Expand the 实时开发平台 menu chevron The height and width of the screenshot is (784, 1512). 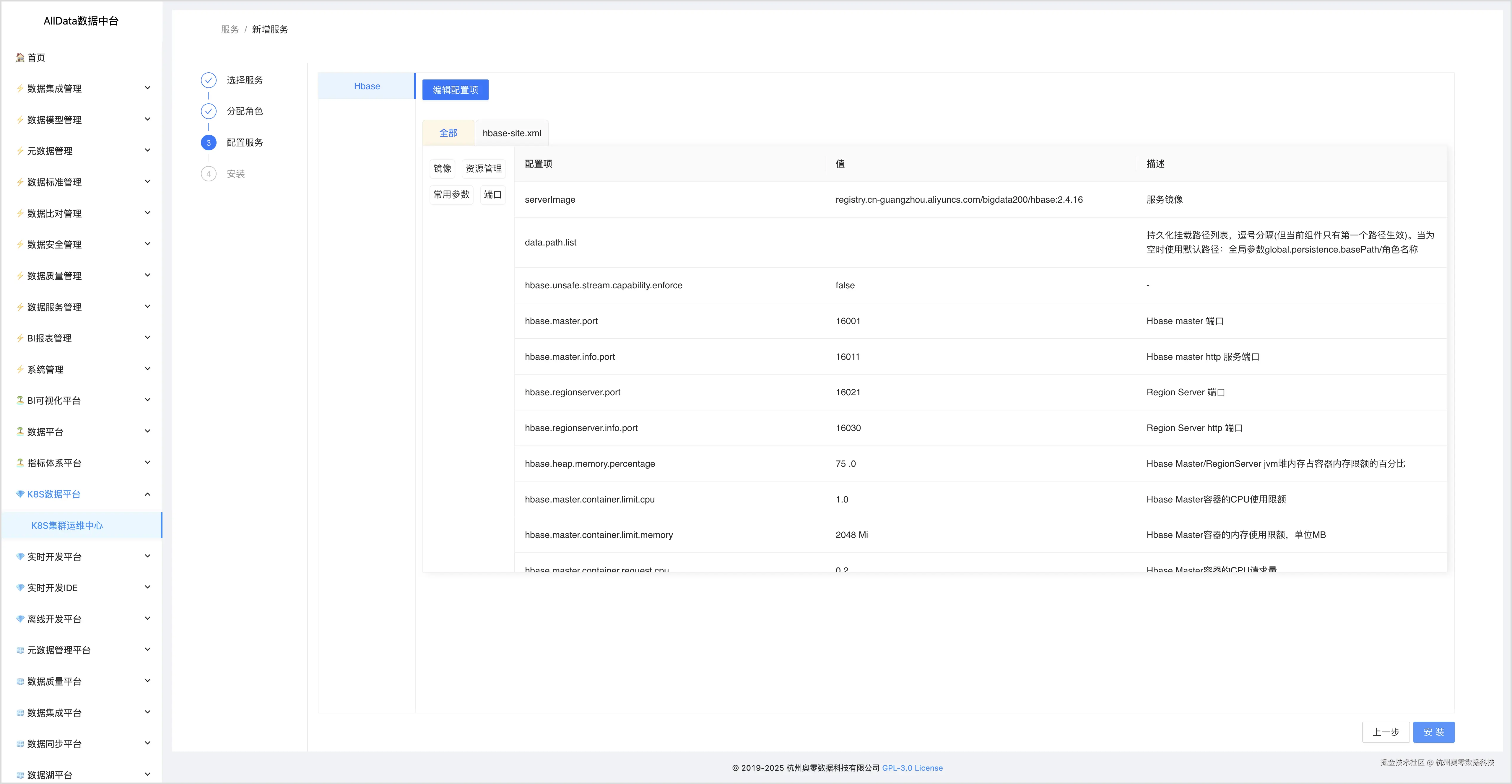click(x=147, y=556)
